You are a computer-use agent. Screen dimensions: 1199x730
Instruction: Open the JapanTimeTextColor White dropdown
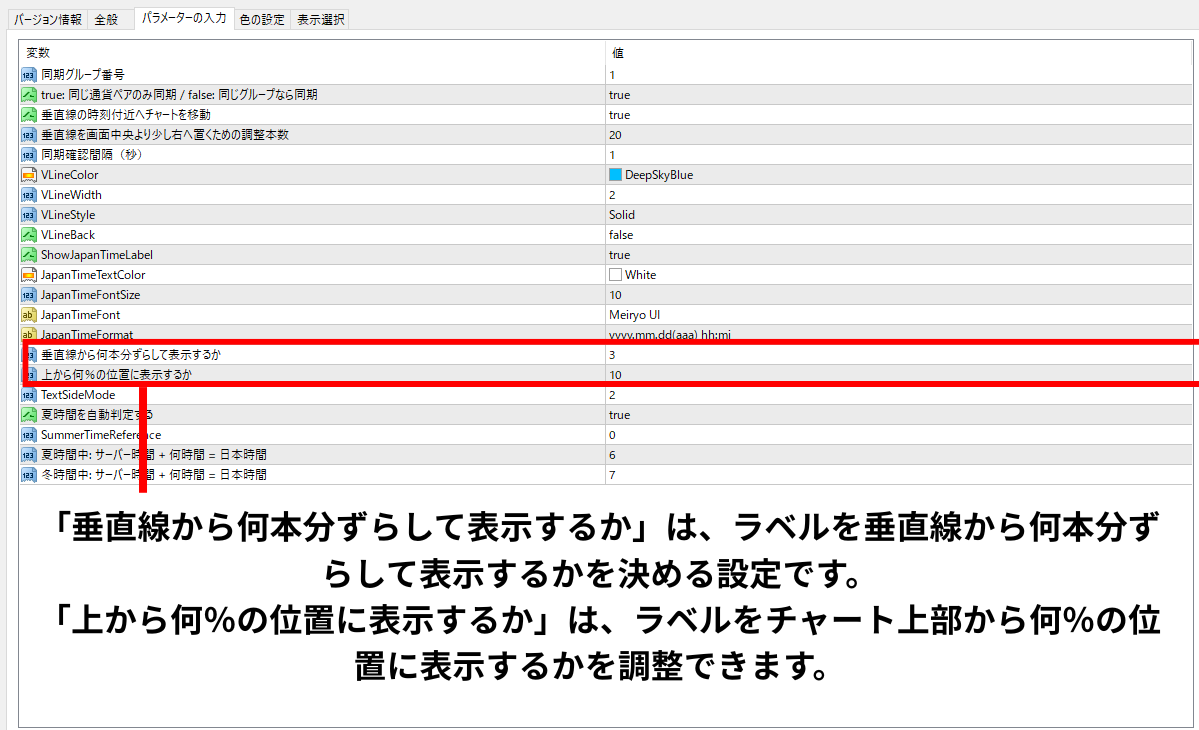(640, 275)
